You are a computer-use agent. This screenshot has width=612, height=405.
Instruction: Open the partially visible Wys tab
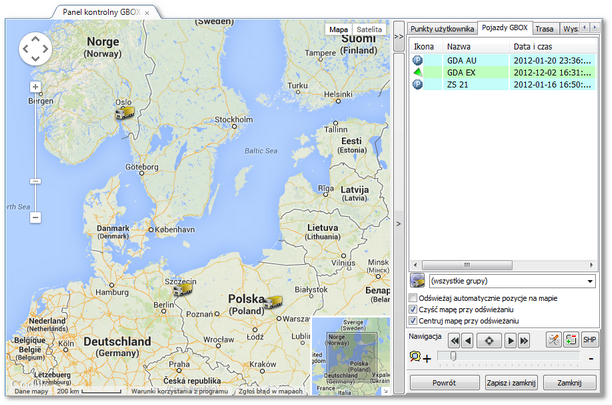pos(570,29)
